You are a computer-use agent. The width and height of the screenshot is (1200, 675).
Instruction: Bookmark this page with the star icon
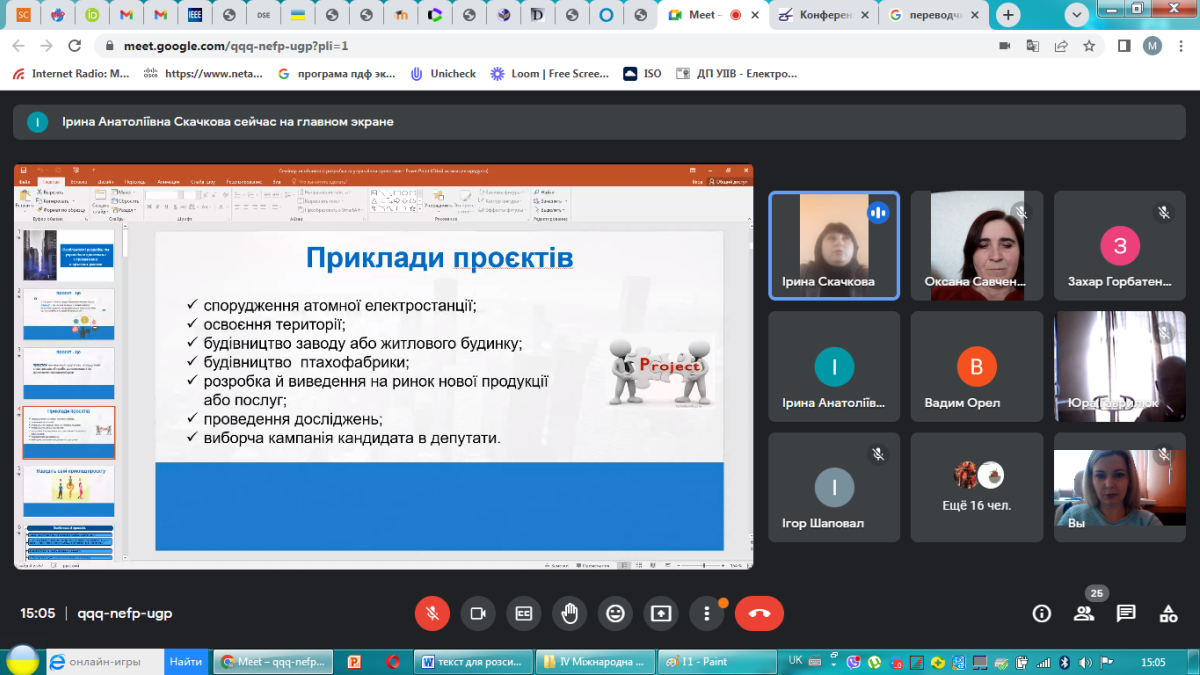(1089, 46)
